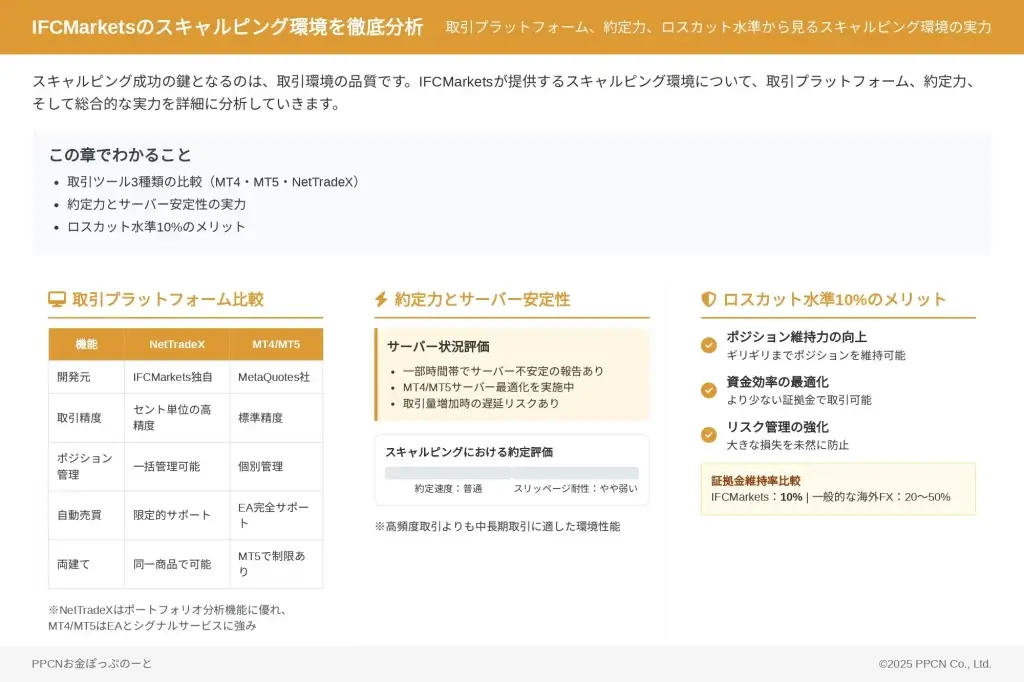
Task: Click the 約定力とサーバー安定性の実力 bullet item
Action: click(157, 204)
